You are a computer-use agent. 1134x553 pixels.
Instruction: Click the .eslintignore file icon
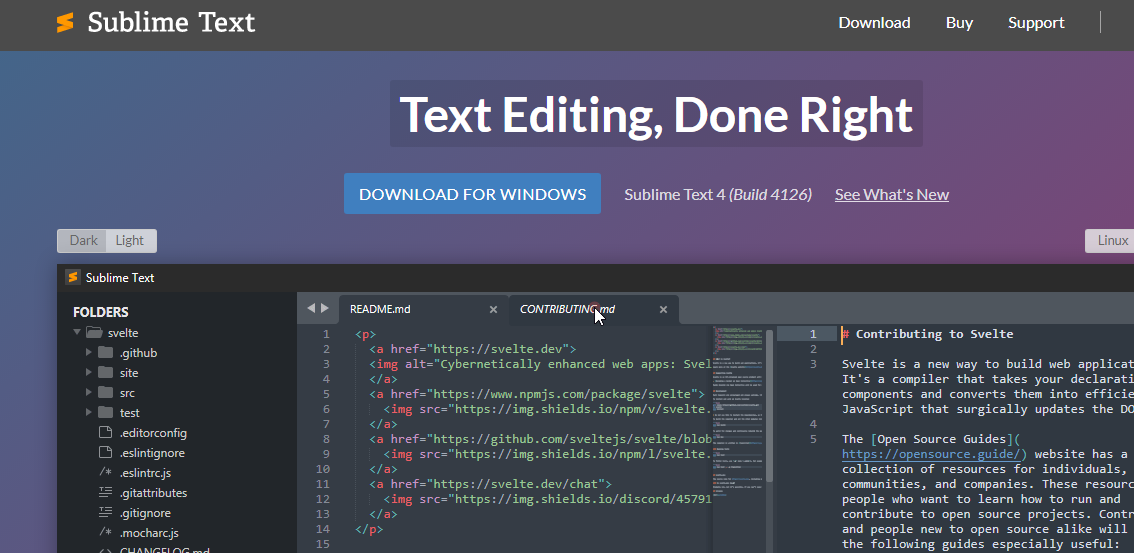point(106,453)
